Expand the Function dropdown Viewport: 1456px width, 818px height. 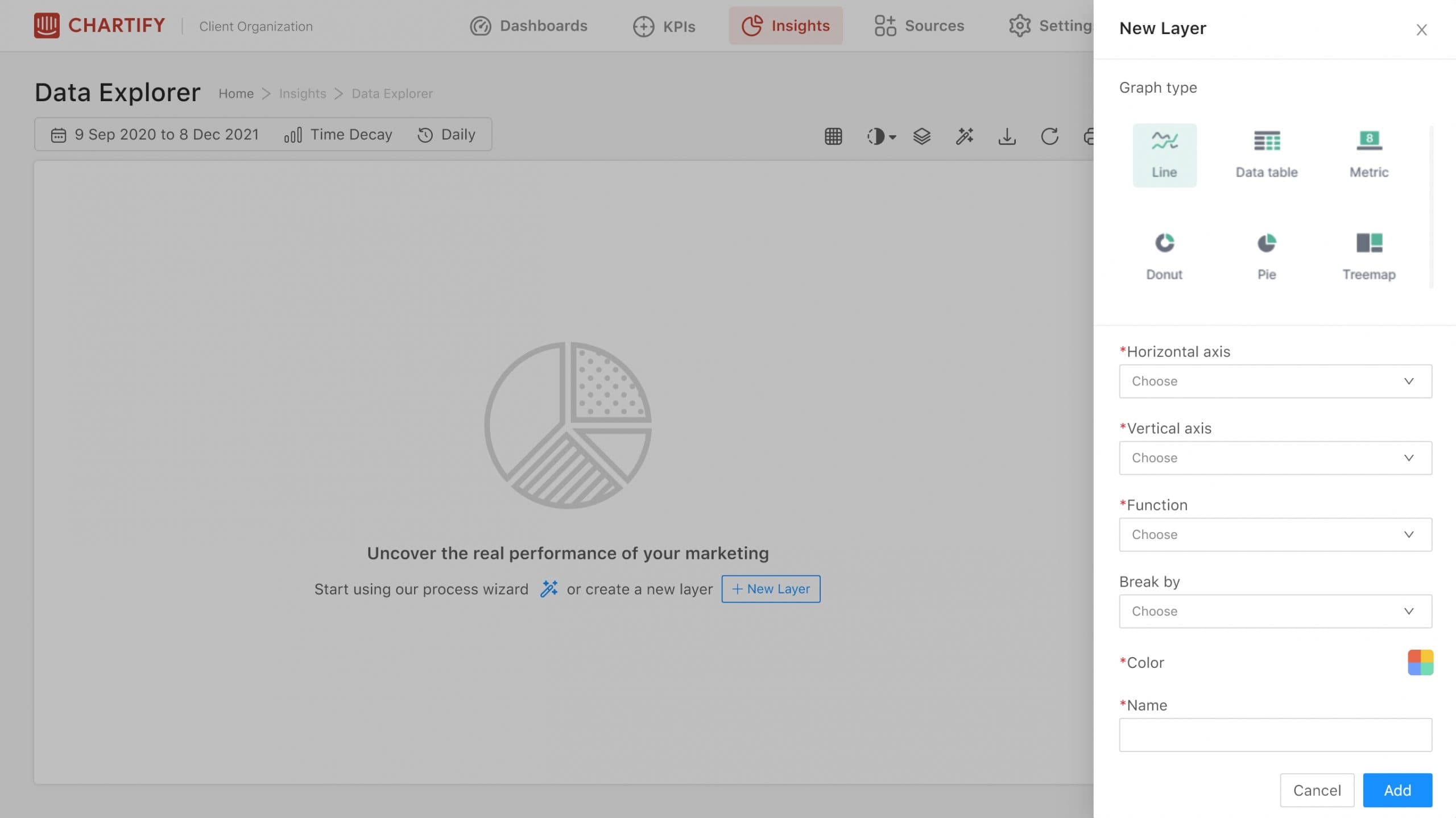click(x=1275, y=534)
